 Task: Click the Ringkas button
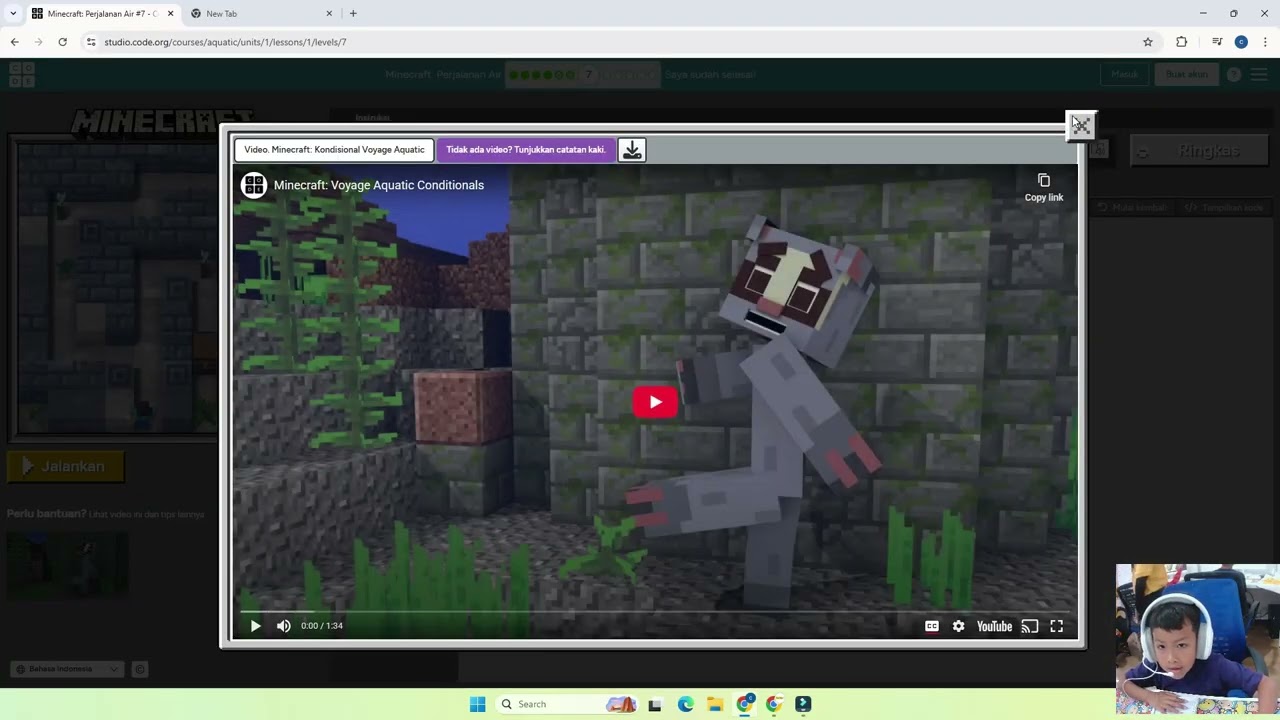[x=1199, y=151]
